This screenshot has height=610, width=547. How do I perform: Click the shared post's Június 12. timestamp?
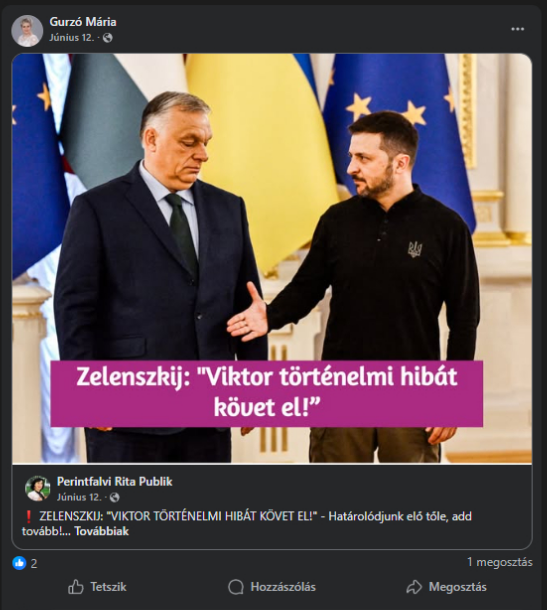point(79,497)
